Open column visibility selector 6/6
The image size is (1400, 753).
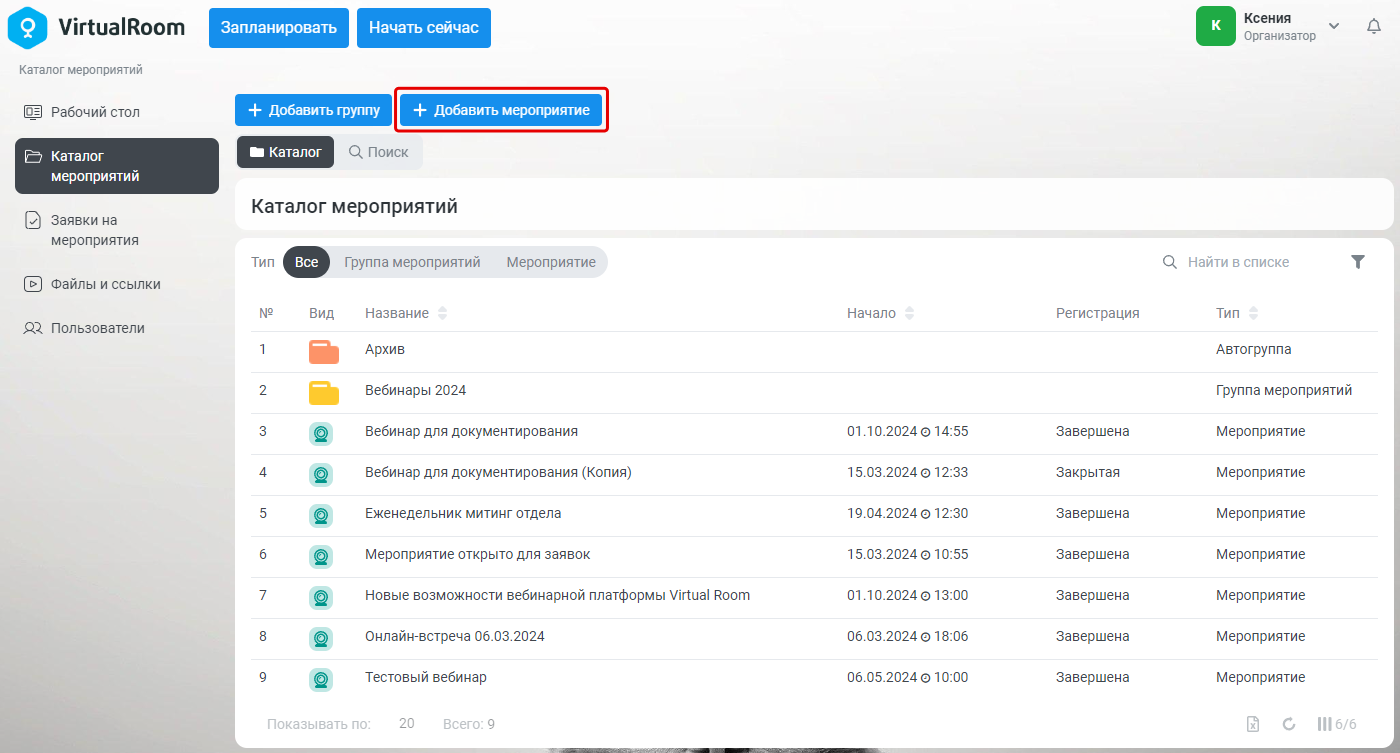1337,724
